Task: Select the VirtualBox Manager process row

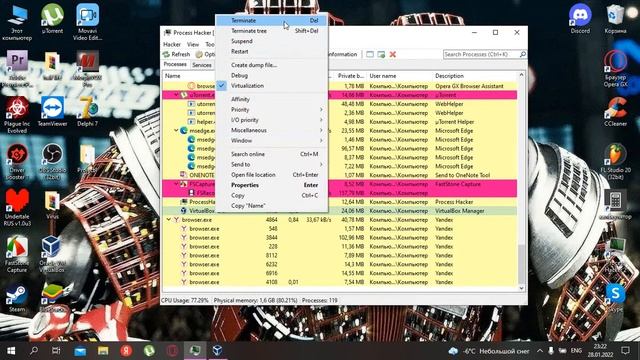Action: coord(340,211)
